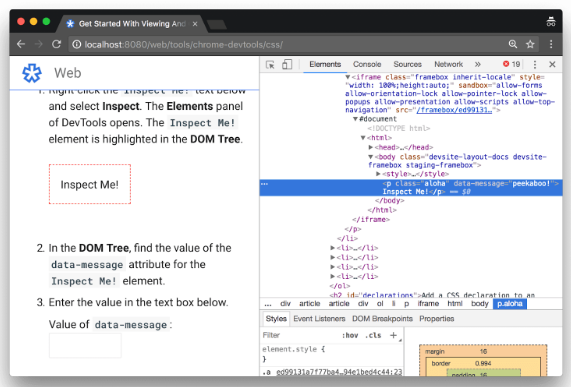Viewport: 571px width, 387px height.
Task: Close the DevTools panel
Action: click(552, 64)
